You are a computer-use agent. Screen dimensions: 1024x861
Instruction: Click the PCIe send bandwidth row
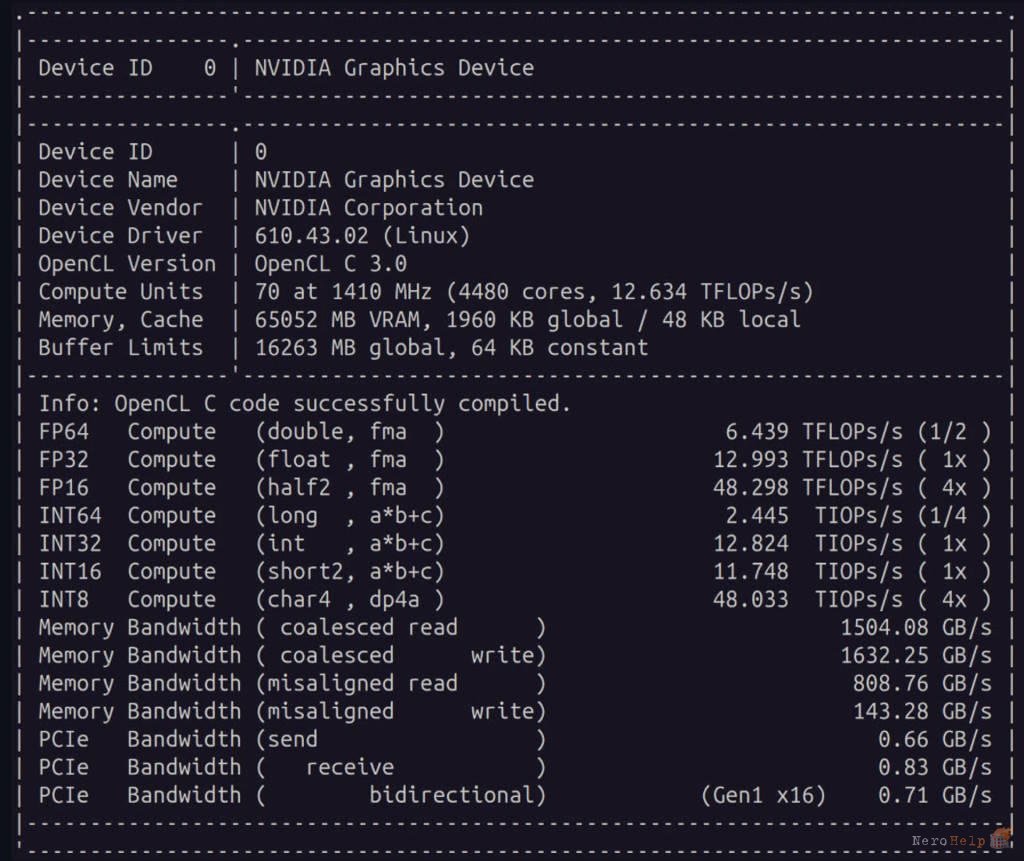515,739
